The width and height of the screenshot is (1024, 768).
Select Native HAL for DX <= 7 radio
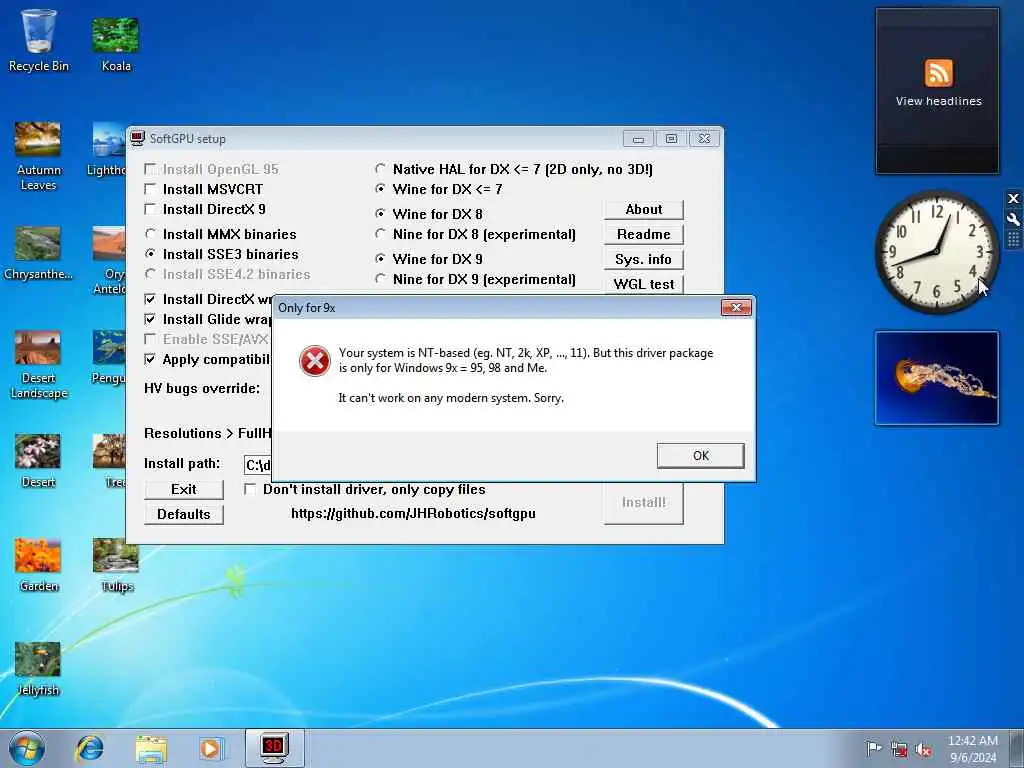pos(380,169)
